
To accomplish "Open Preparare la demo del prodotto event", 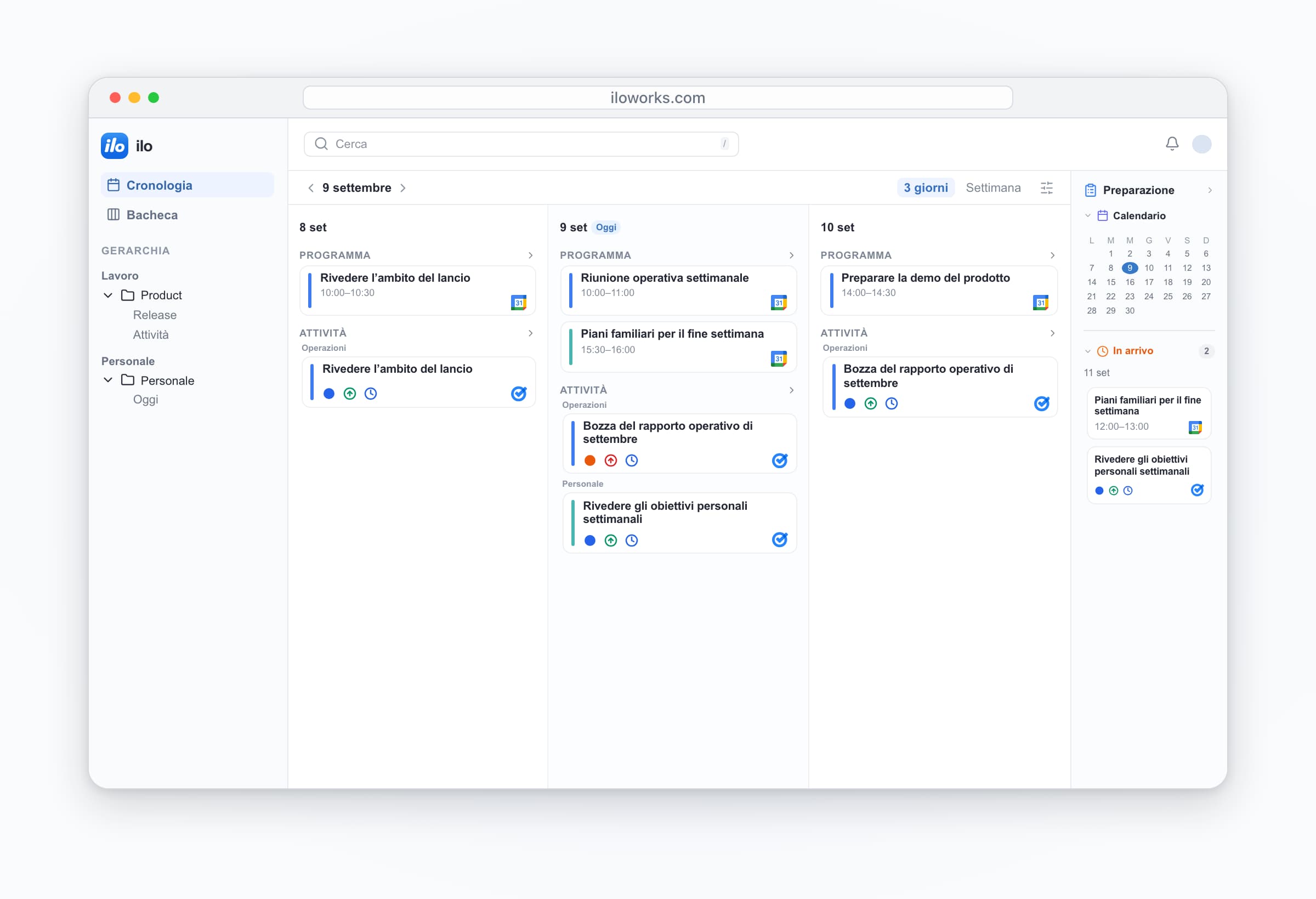I will pos(939,291).
